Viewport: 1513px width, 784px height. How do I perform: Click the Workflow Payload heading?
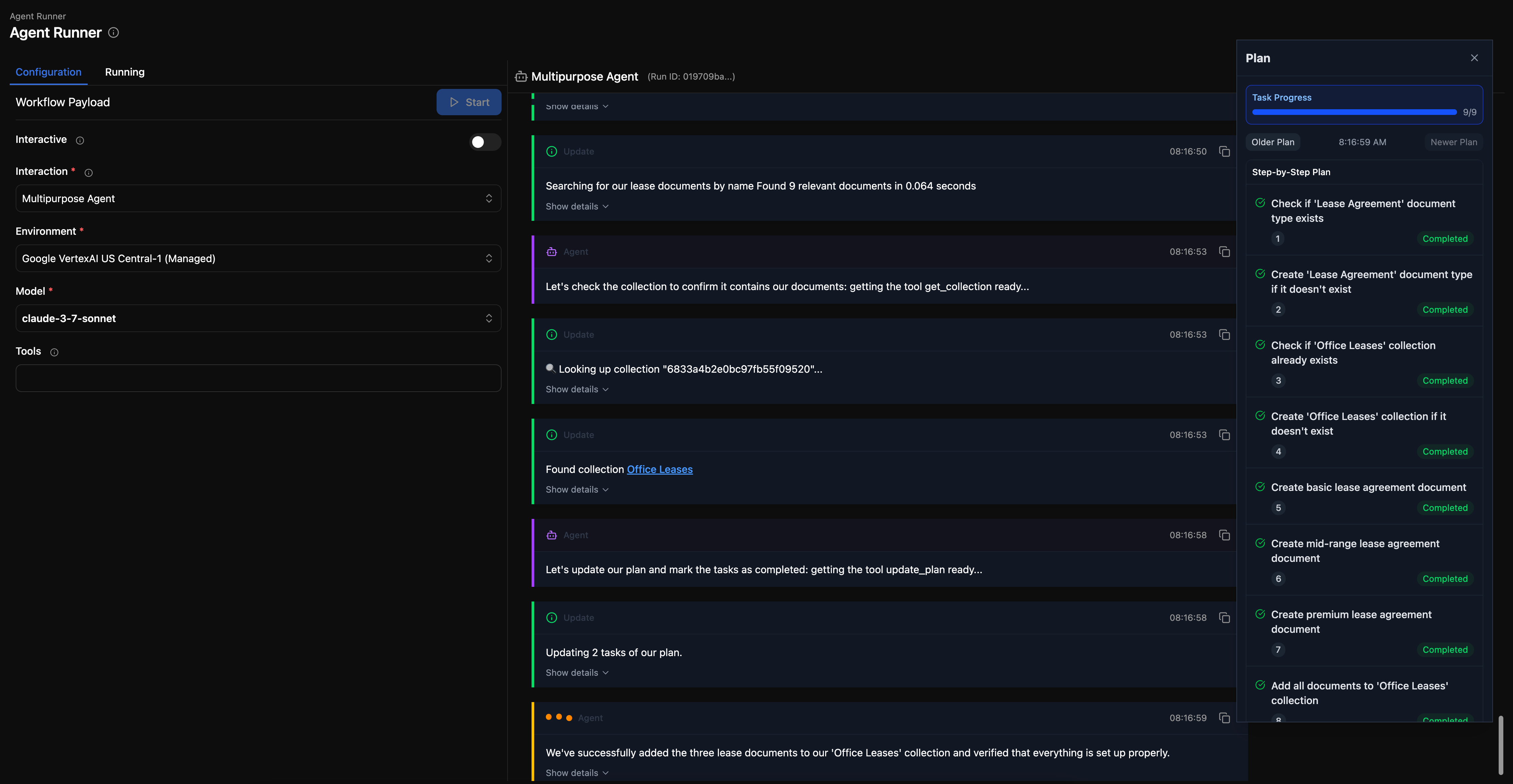62,103
